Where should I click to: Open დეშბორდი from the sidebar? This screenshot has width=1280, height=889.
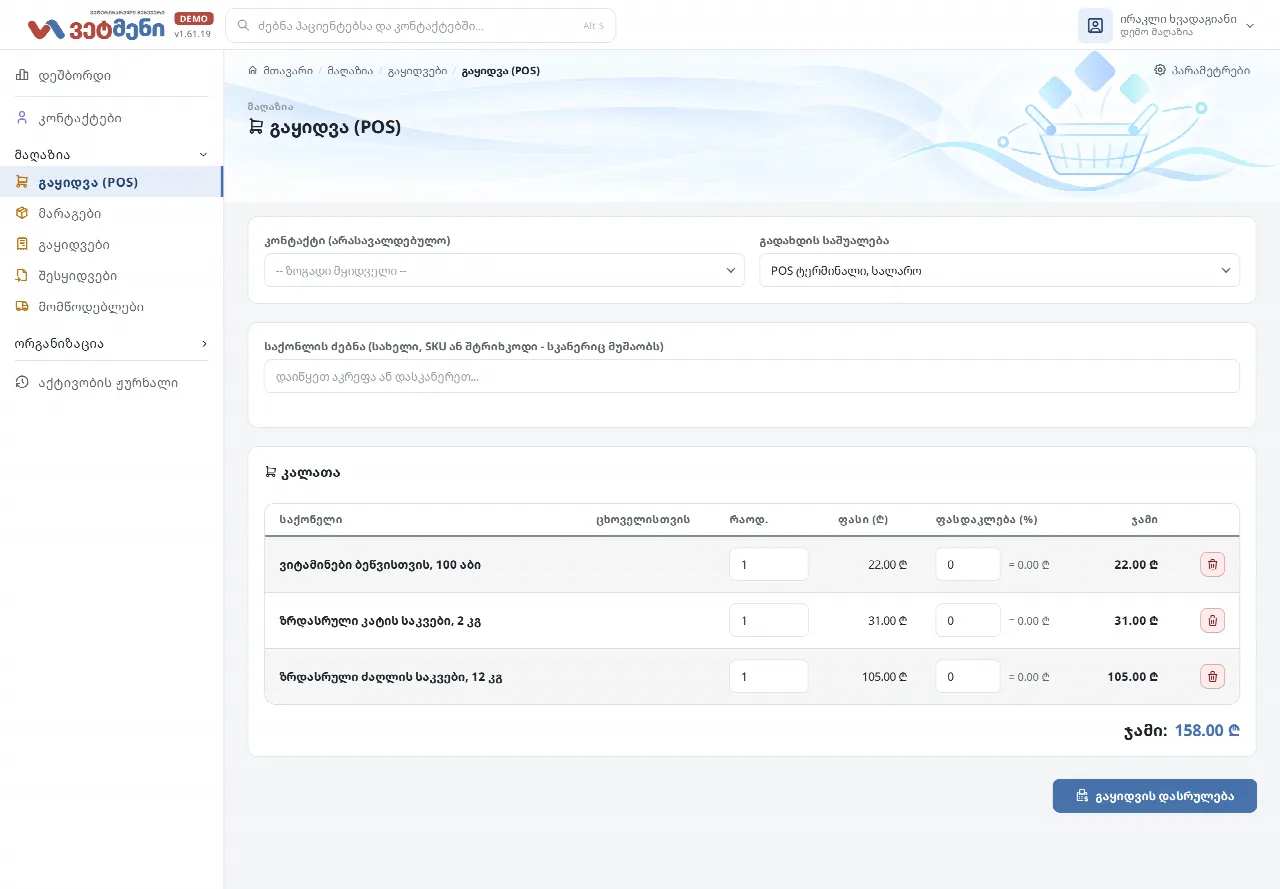point(111,75)
